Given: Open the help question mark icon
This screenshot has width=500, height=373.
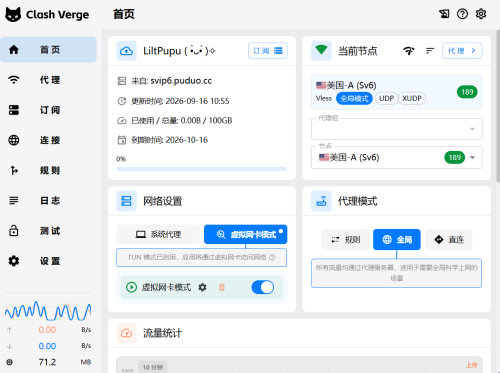Looking at the screenshot, I should click(462, 14).
